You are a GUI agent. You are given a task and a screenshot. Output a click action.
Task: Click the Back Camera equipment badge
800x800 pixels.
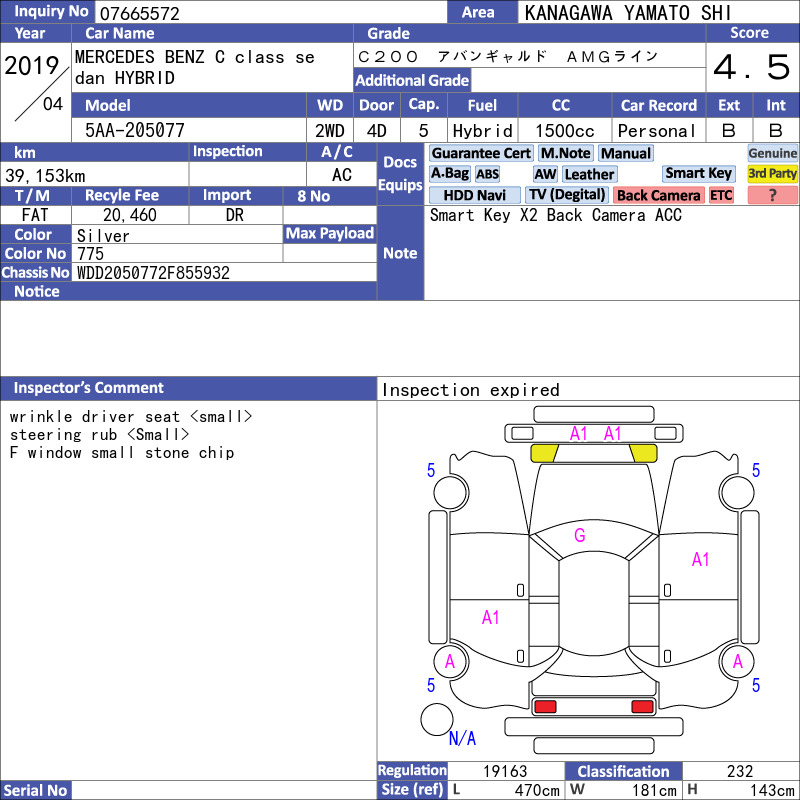coord(658,195)
